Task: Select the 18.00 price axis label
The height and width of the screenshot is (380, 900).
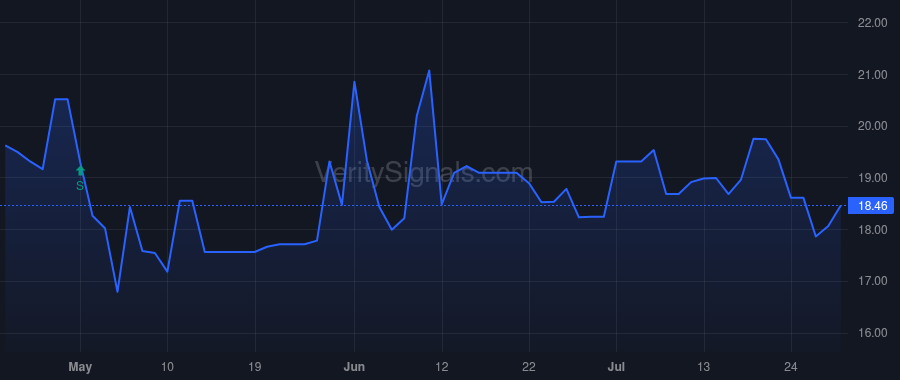Action: coord(872,230)
